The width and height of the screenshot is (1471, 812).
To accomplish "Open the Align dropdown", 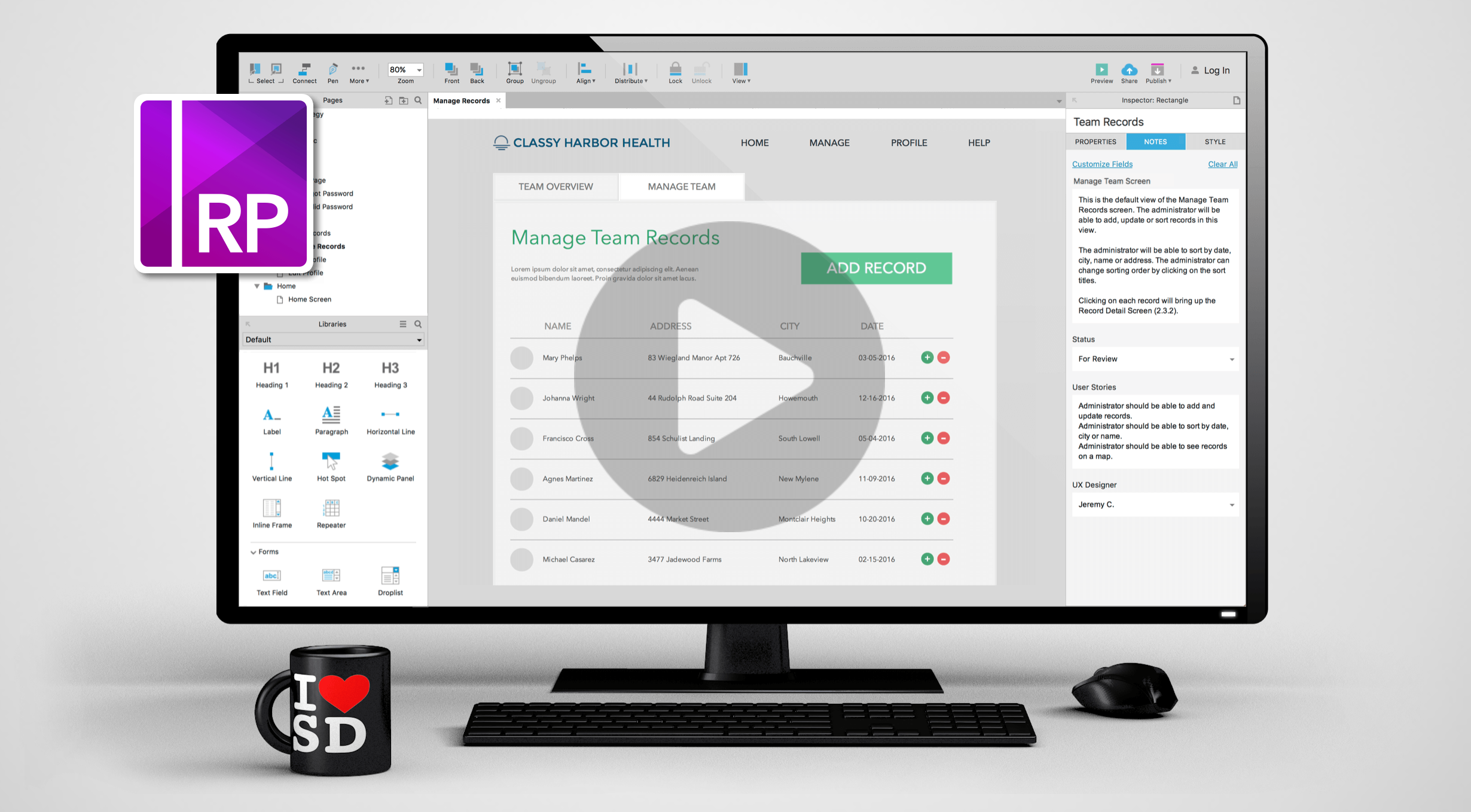I will pyautogui.click(x=585, y=73).
